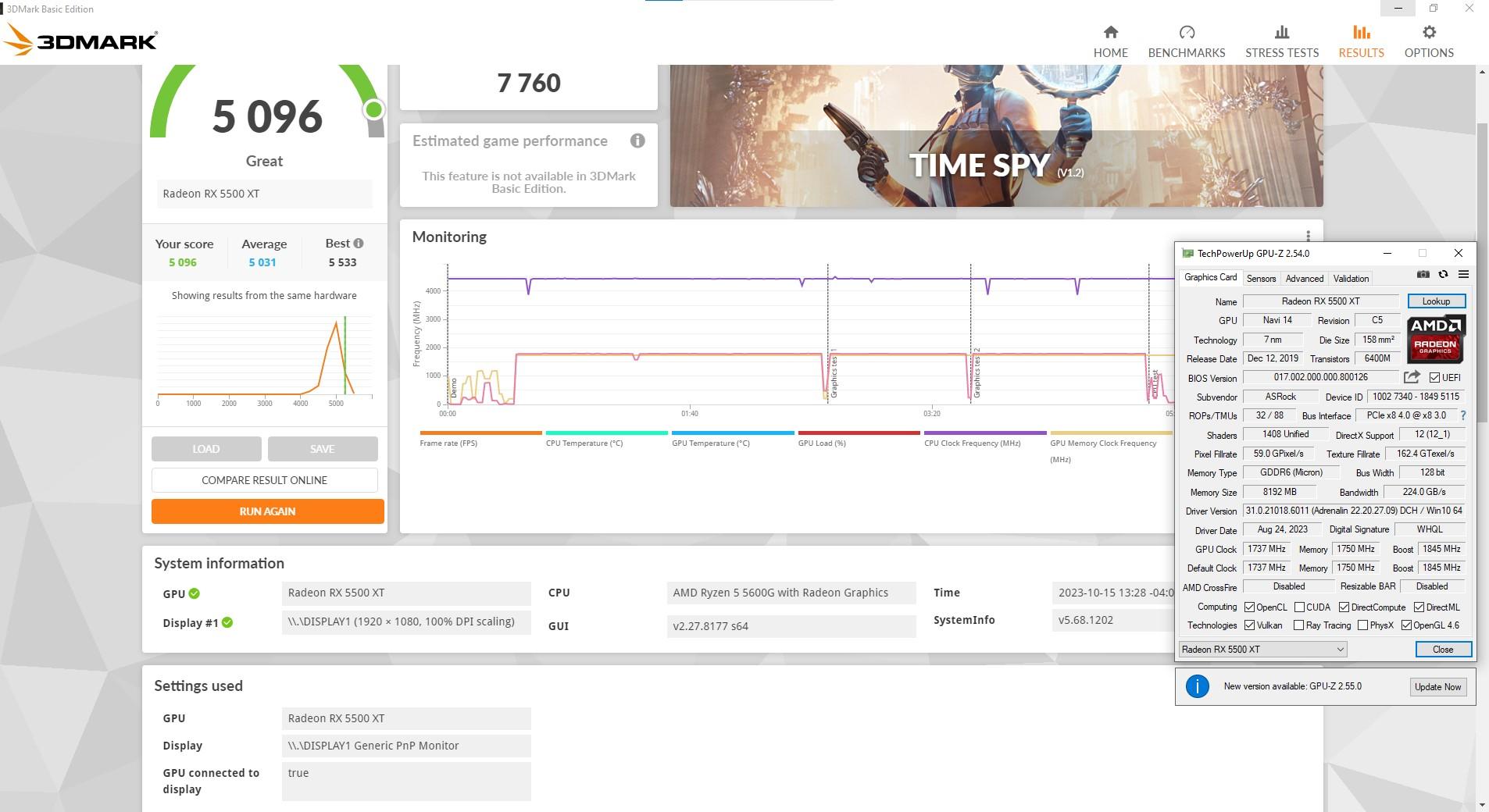Toggle Frame rate (FPS) legend swatch
Screen dimensions: 1489x812
(480, 433)
